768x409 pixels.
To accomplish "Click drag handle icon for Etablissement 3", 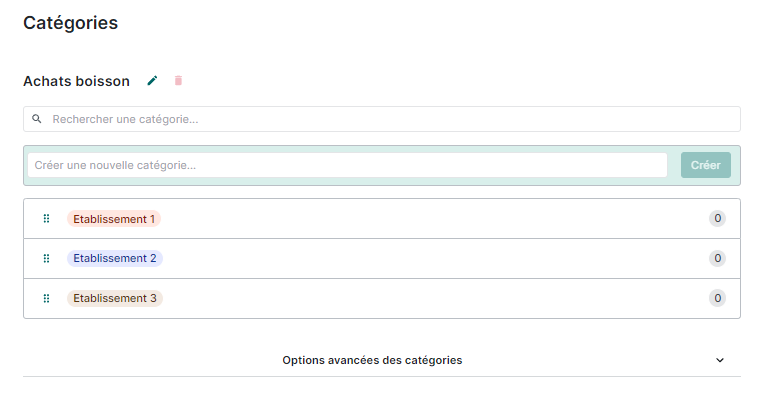I will (46, 298).
